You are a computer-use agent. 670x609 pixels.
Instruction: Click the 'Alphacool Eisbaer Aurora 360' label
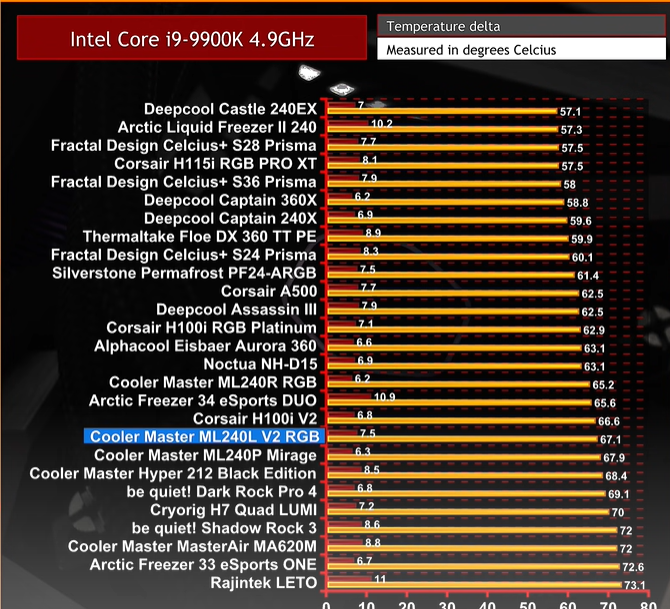click(x=206, y=346)
